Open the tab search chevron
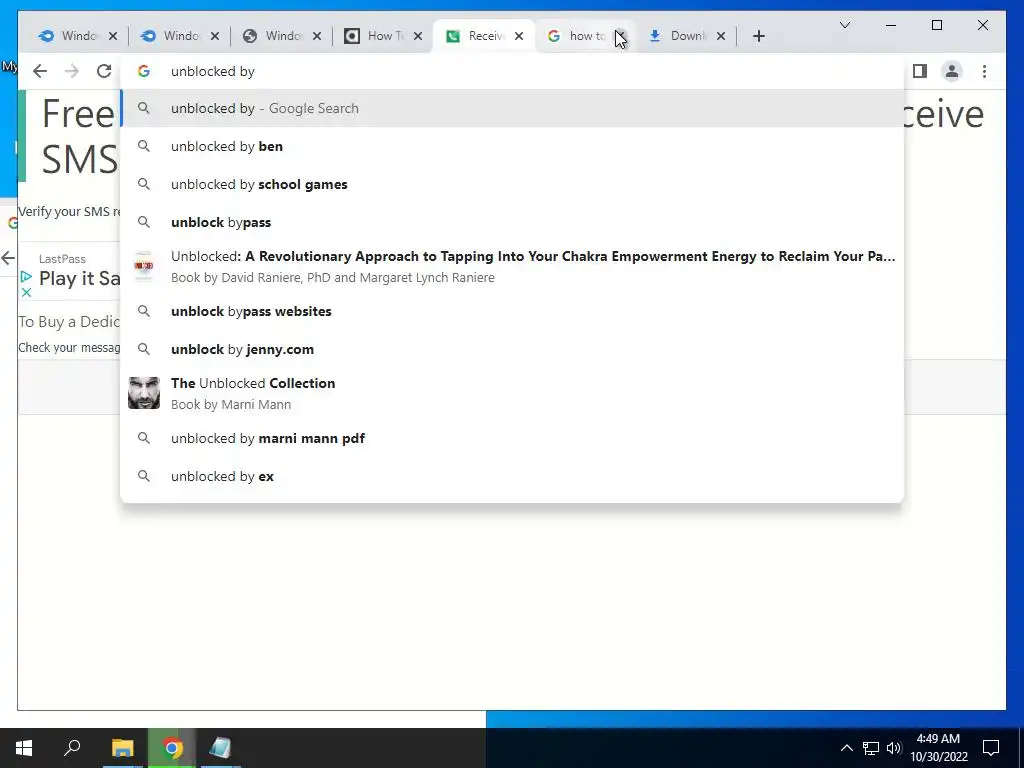 click(x=844, y=25)
